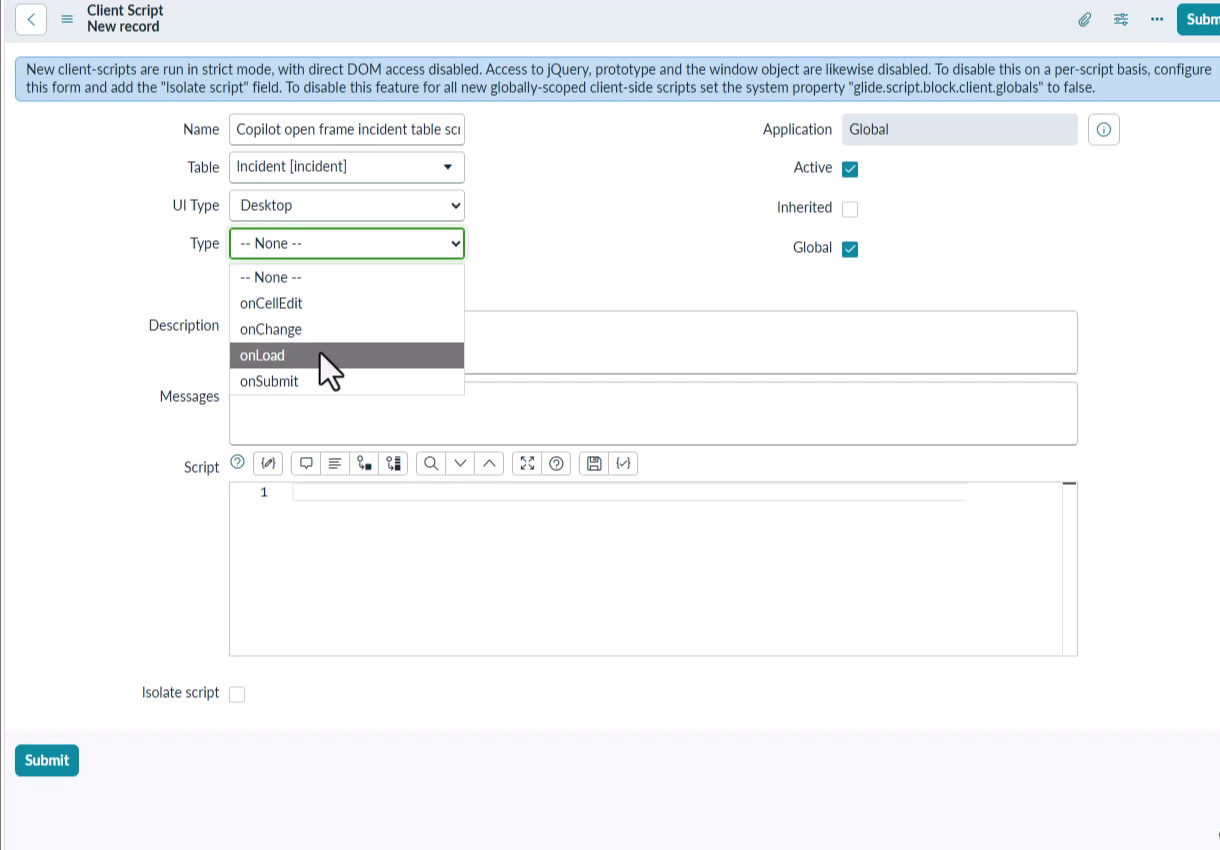Click the read-only Application field Global
The height and width of the screenshot is (850, 1220).
point(960,129)
